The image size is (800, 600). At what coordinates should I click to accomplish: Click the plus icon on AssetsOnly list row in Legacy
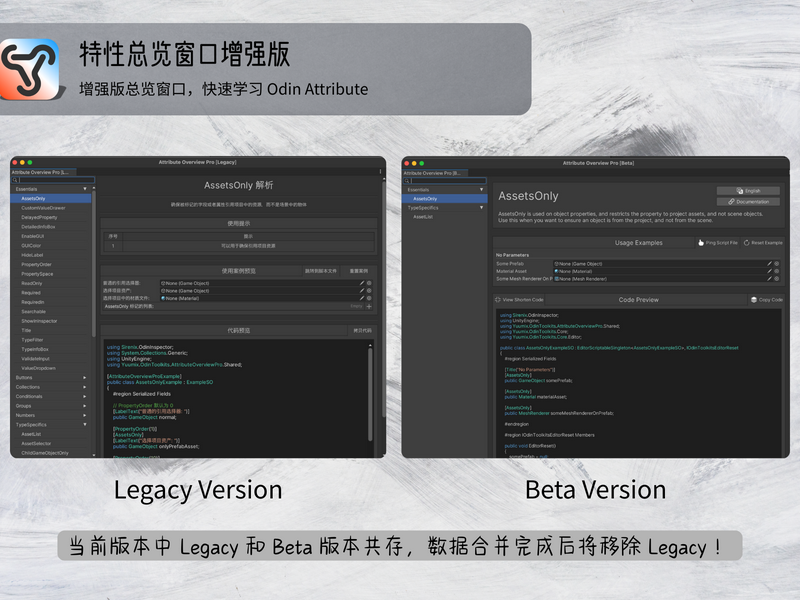(369, 306)
